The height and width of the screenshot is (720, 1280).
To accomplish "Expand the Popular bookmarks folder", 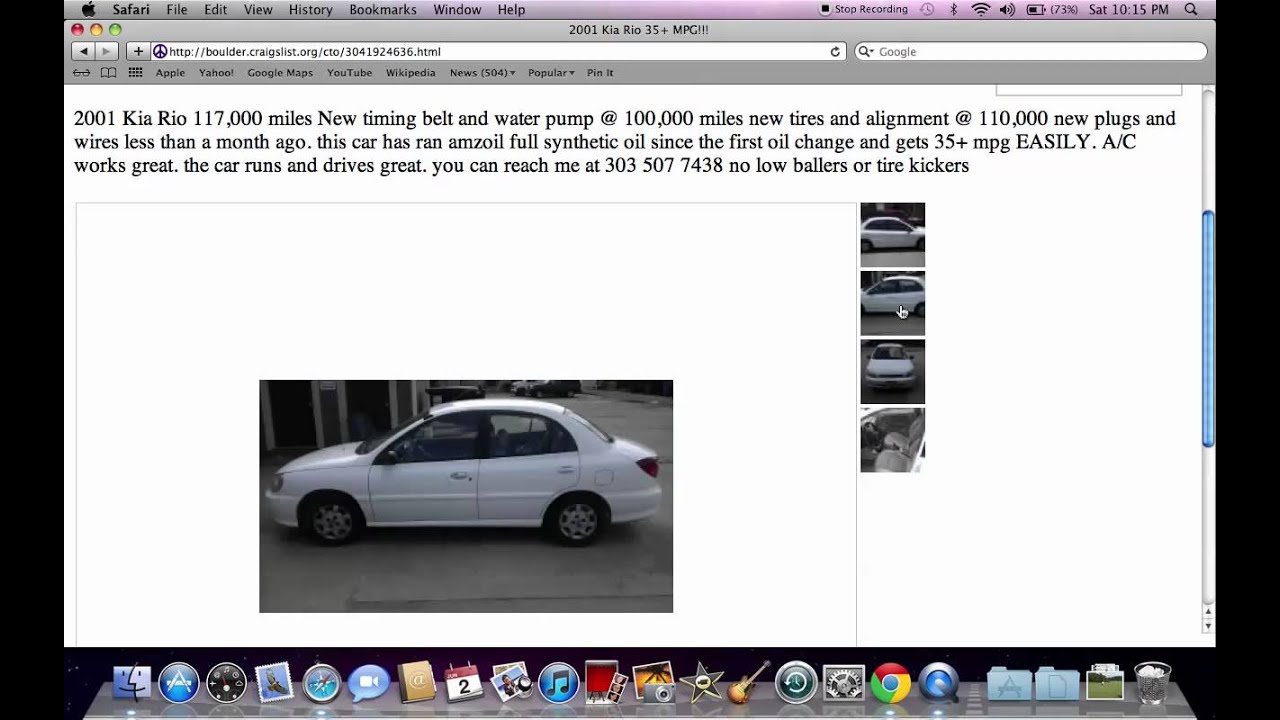I will (x=551, y=73).
